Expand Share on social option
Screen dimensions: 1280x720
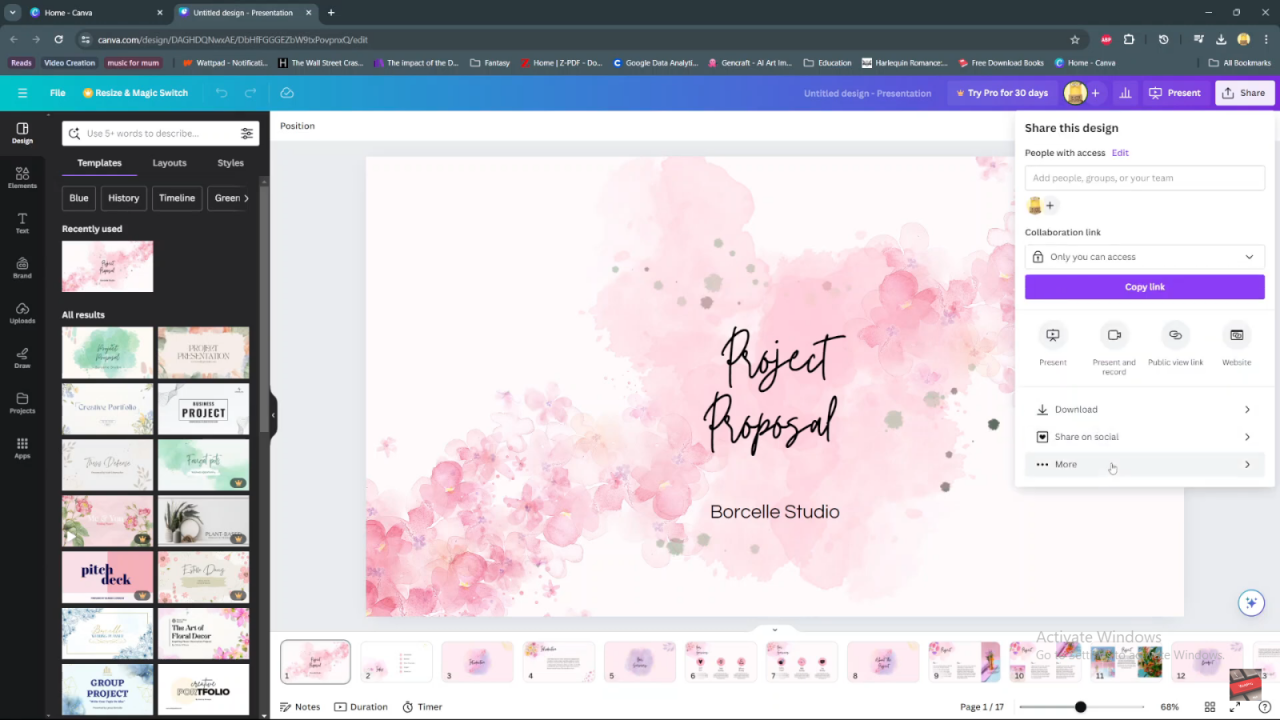(1145, 437)
